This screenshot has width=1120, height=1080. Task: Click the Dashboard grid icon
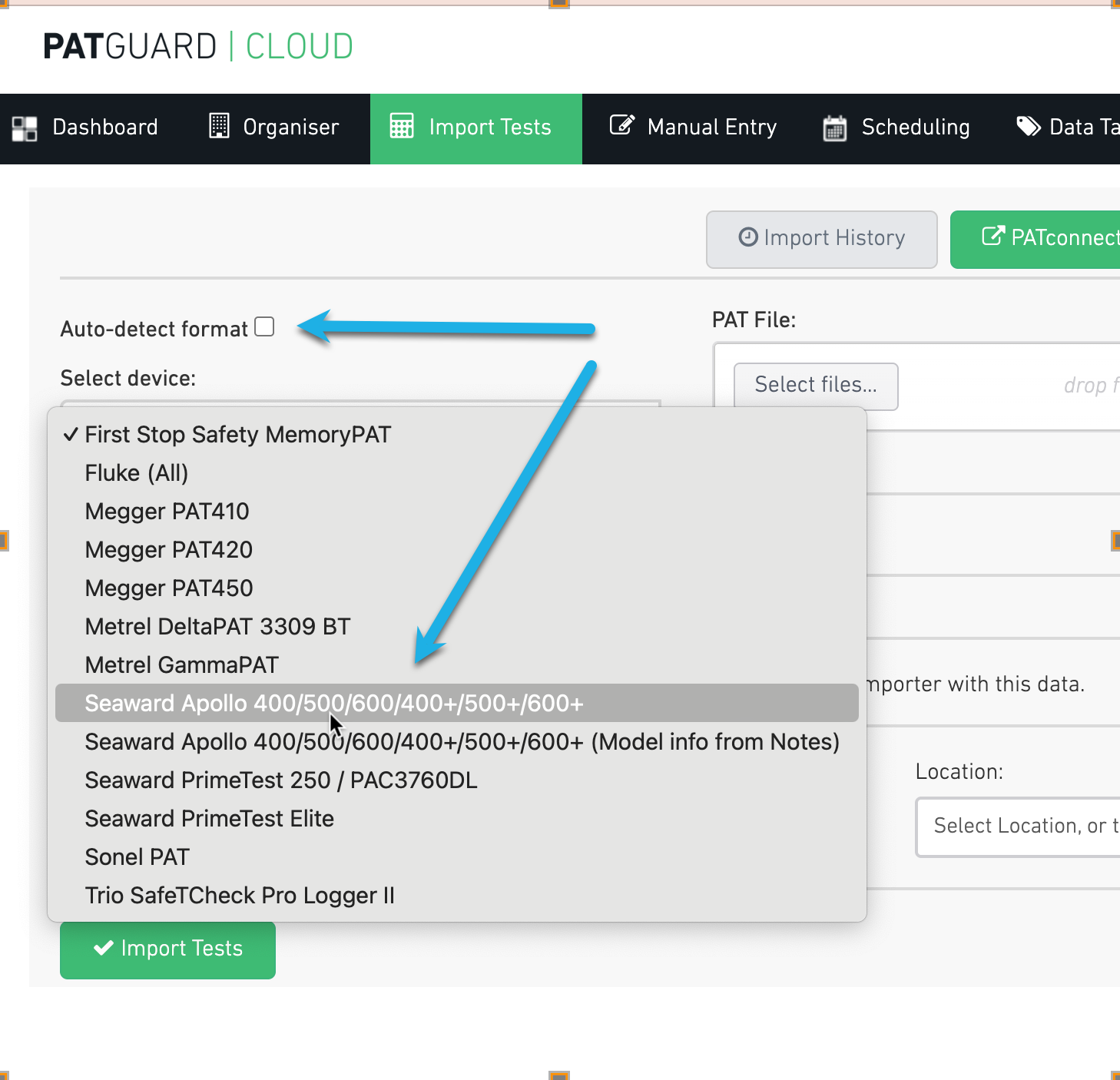click(x=25, y=128)
